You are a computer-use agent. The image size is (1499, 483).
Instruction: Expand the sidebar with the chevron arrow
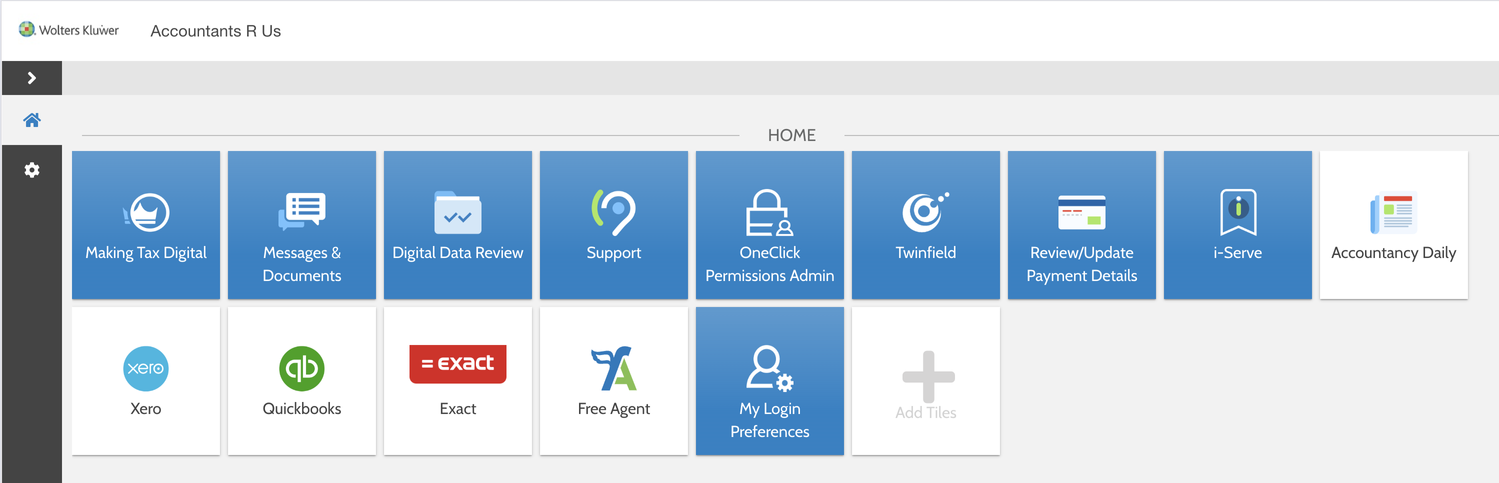coord(31,78)
